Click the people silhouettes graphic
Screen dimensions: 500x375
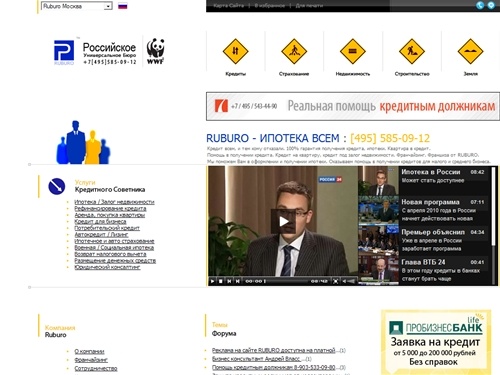pos(83,142)
